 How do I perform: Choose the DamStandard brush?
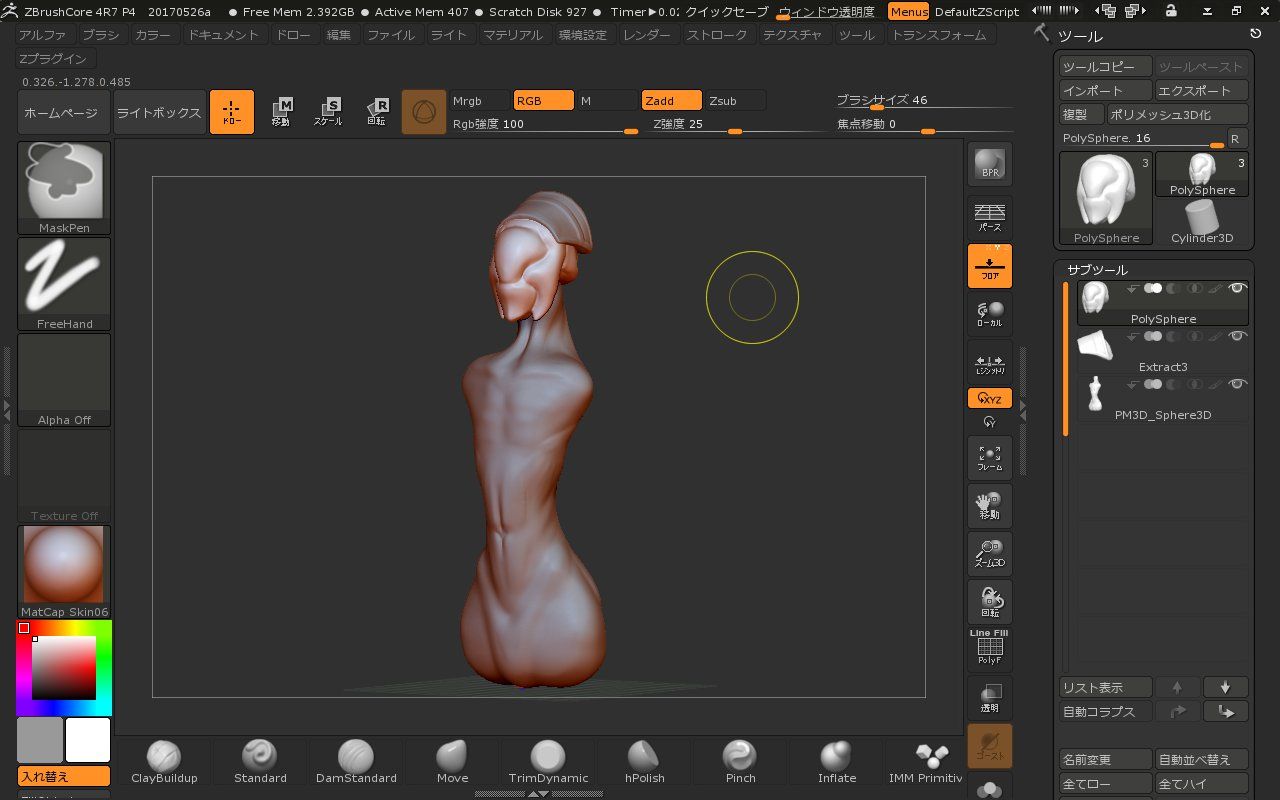pyautogui.click(x=356, y=762)
